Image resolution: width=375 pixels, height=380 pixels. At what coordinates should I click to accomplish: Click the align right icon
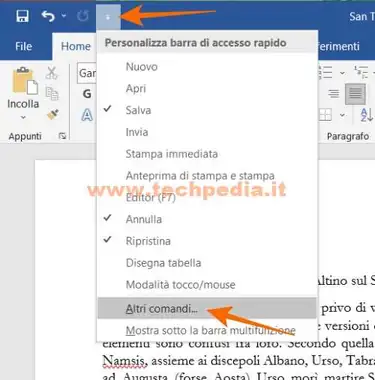coord(333,94)
